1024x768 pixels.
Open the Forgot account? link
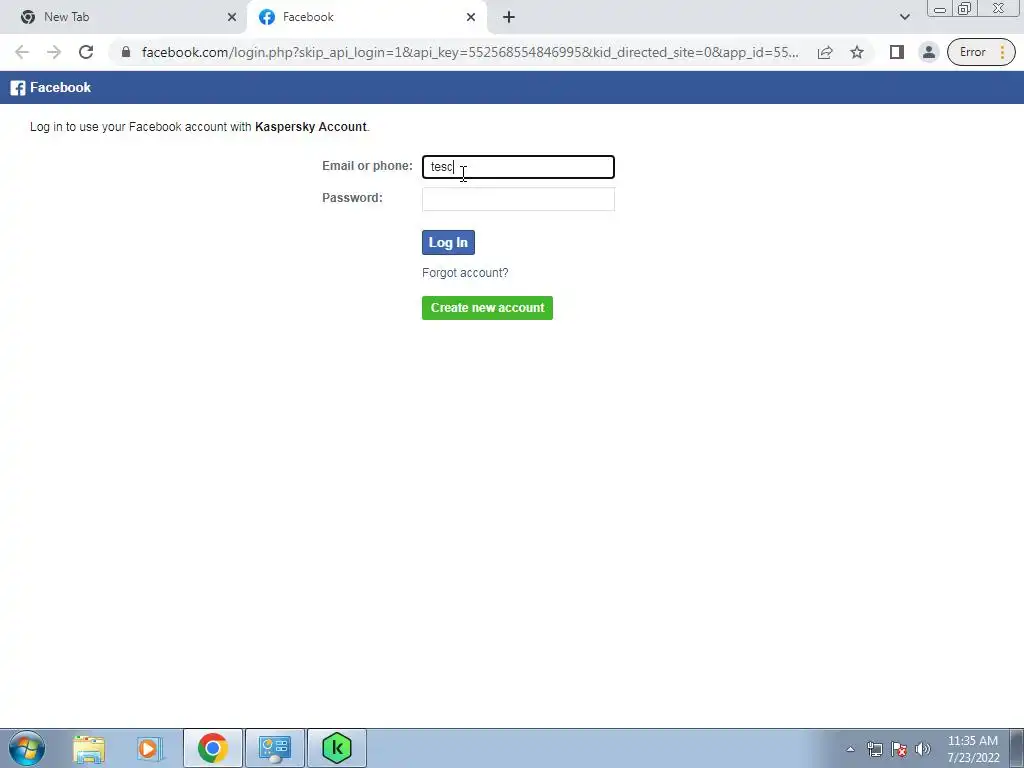click(x=465, y=273)
